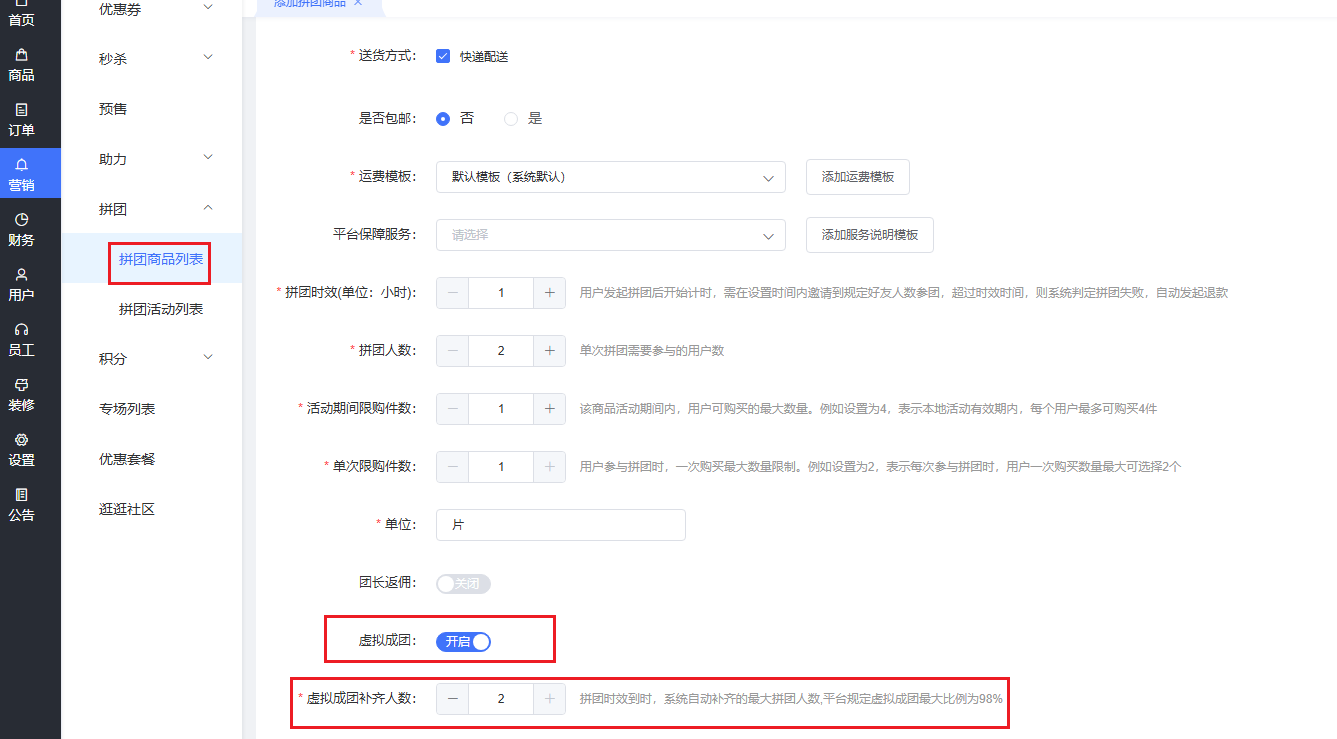Viewport: 1337px width, 739px height.
Task: Increase 拼团人数 with the plus button
Action: point(549,351)
